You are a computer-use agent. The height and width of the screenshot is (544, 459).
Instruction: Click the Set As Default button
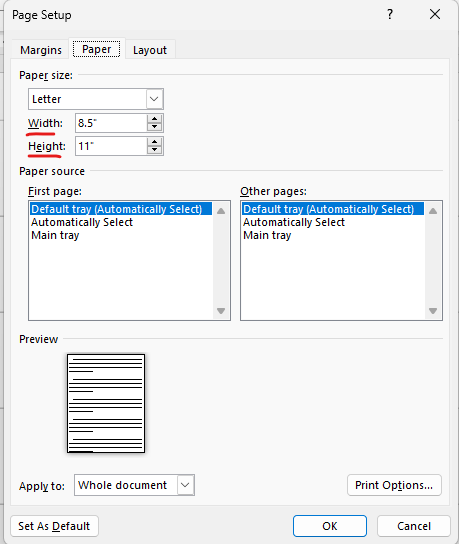click(x=54, y=526)
